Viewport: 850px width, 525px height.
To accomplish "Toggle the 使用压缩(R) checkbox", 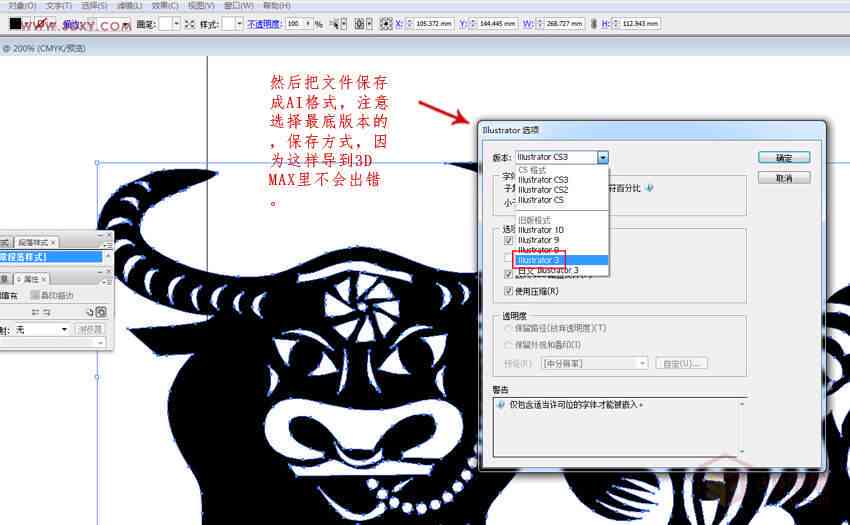I will [508, 291].
